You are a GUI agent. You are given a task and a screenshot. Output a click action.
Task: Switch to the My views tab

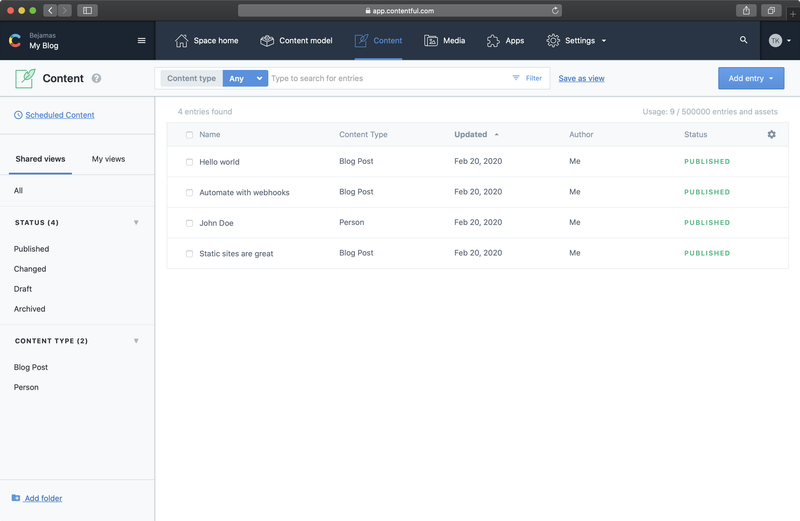[108, 159]
